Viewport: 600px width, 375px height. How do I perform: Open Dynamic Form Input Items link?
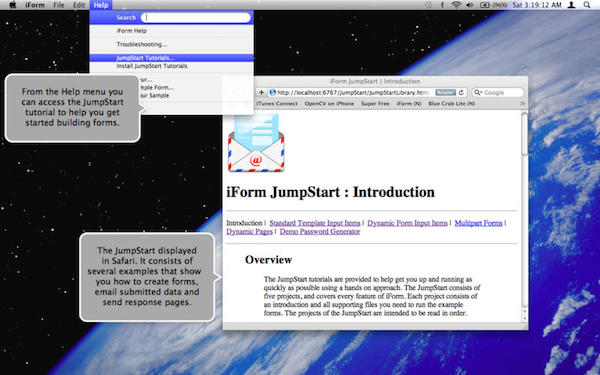click(x=407, y=223)
